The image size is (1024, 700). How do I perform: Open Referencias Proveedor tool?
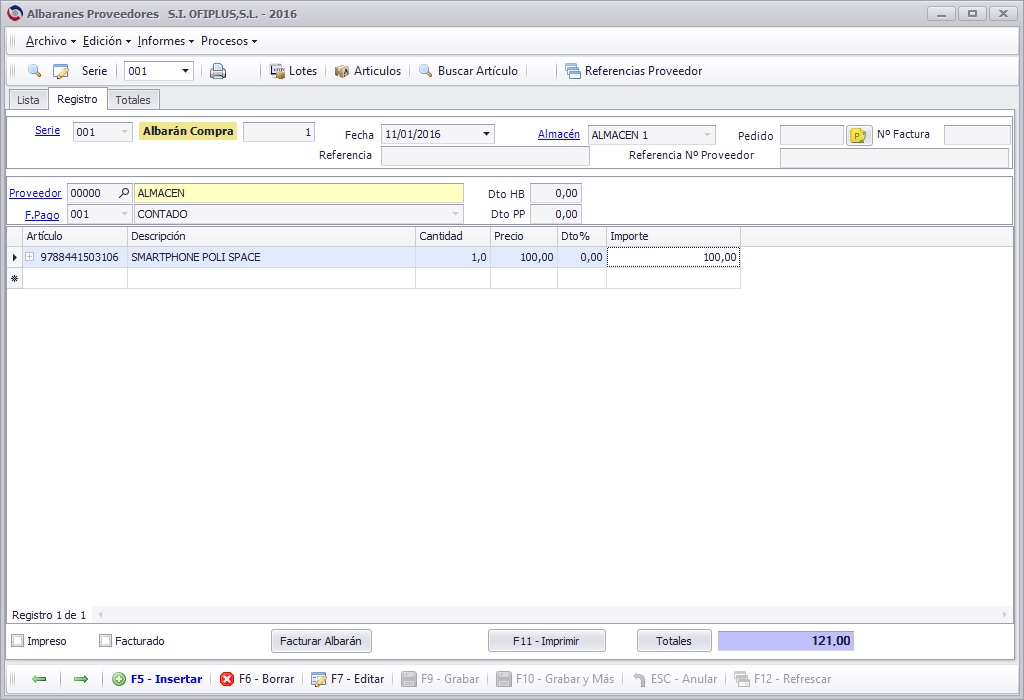(633, 71)
